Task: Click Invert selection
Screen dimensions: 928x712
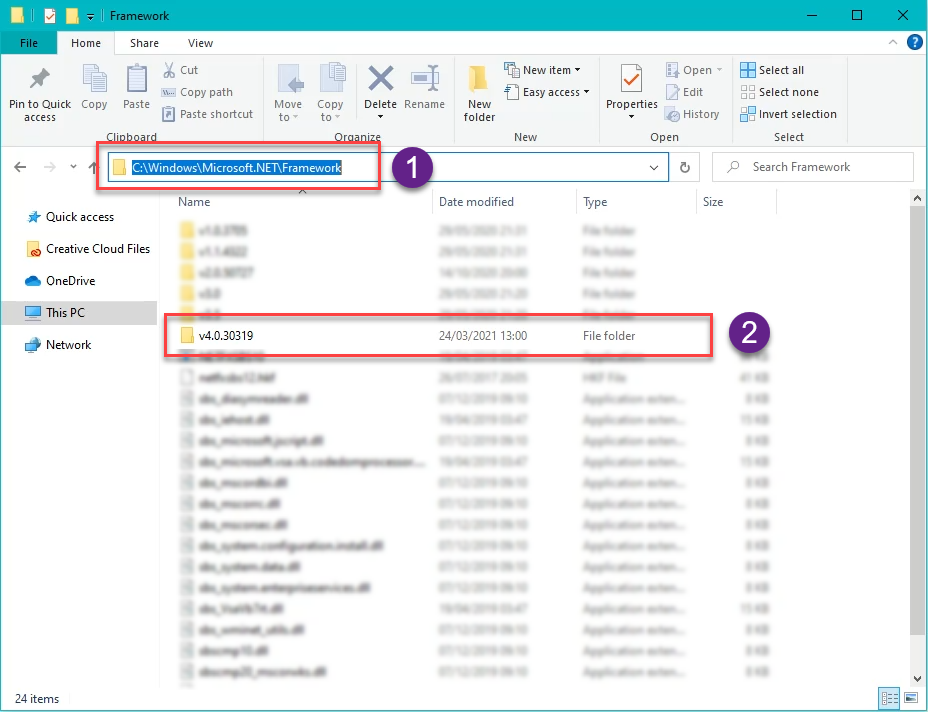Action: (x=789, y=114)
